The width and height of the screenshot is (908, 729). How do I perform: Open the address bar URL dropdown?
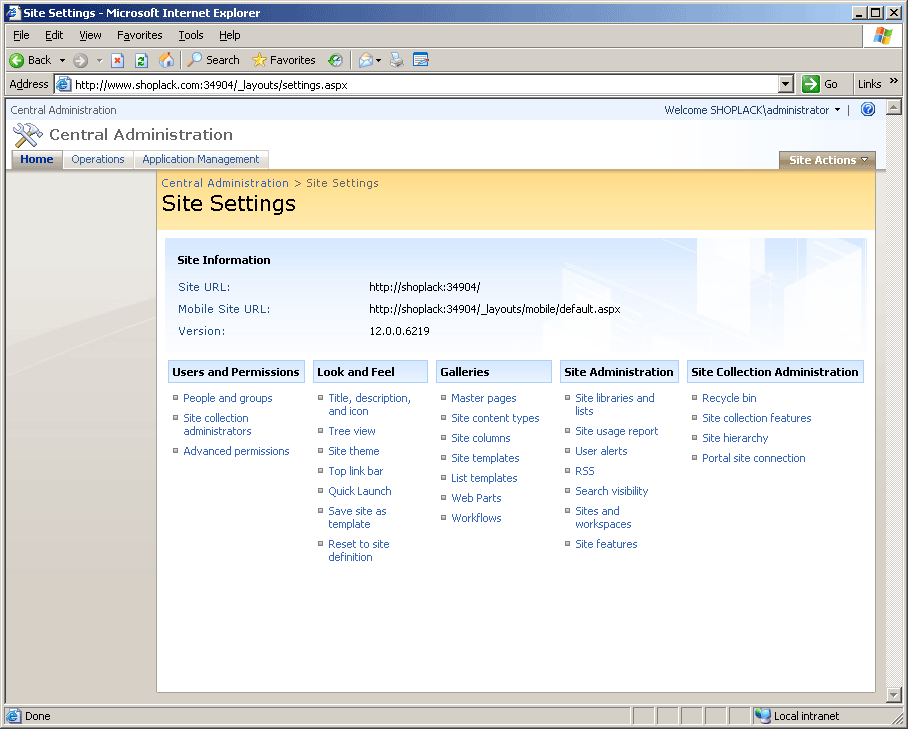(x=785, y=85)
